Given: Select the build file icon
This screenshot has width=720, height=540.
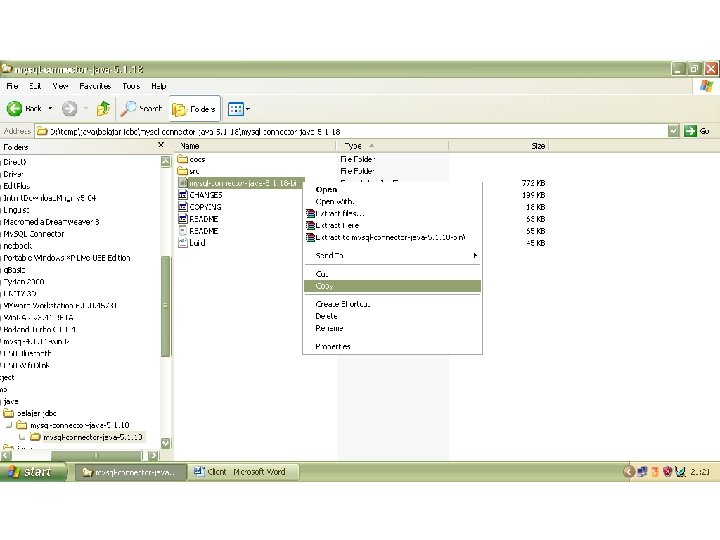Looking at the screenshot, I should point(183,242).
